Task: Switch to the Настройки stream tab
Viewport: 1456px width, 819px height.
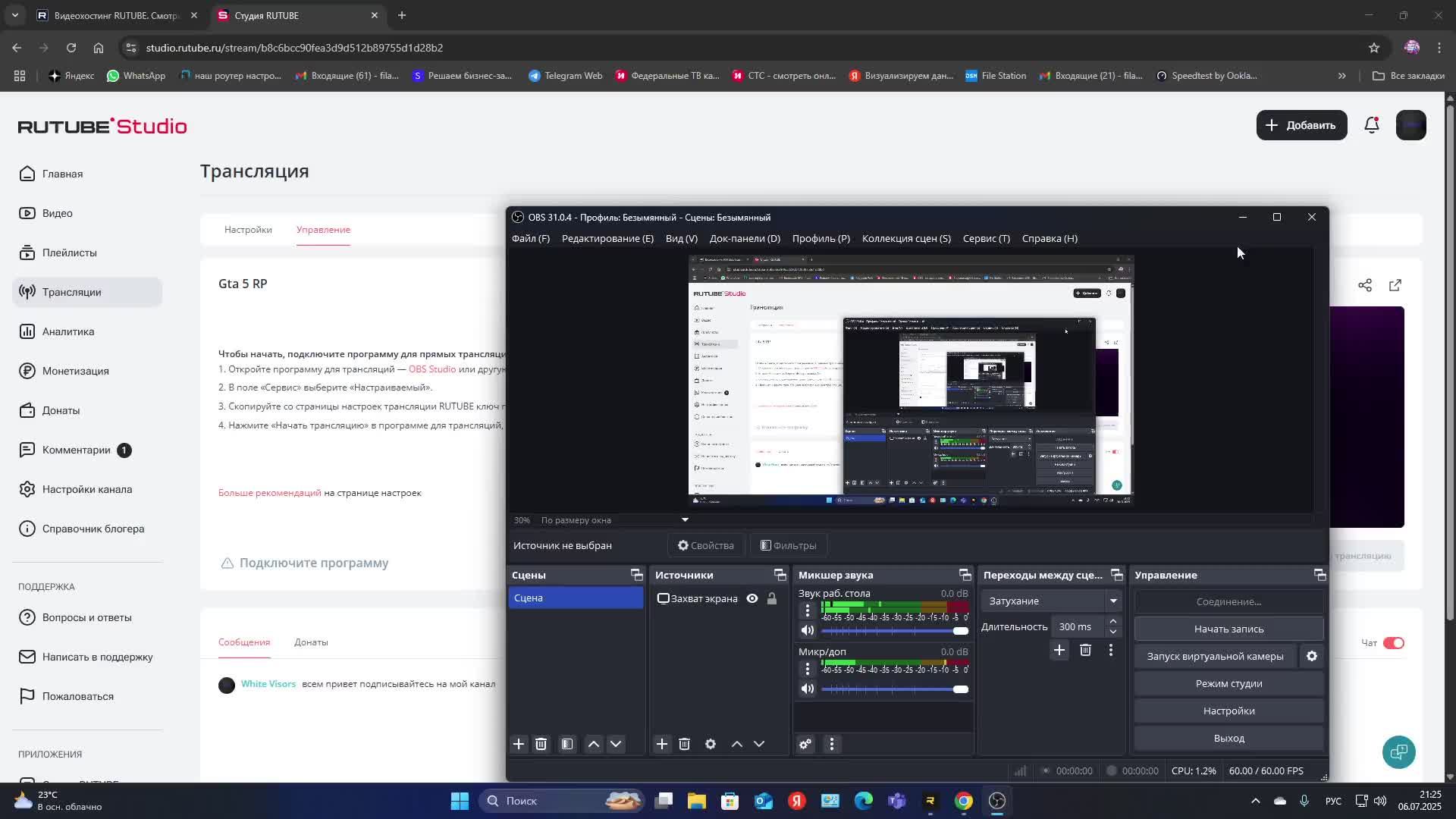Action: (248, 230)
